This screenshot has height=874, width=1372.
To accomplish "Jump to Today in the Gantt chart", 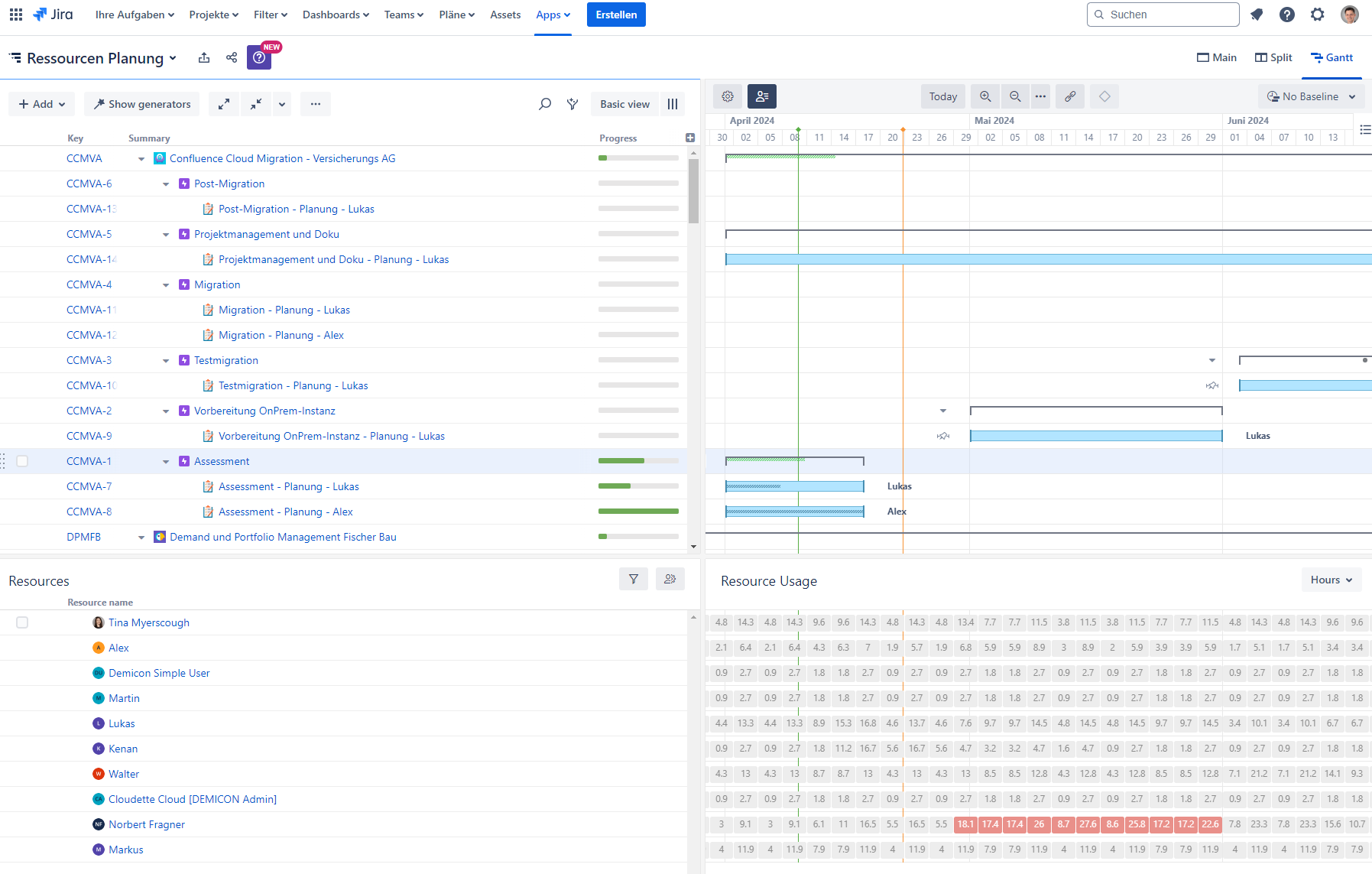I will (942, 96).
